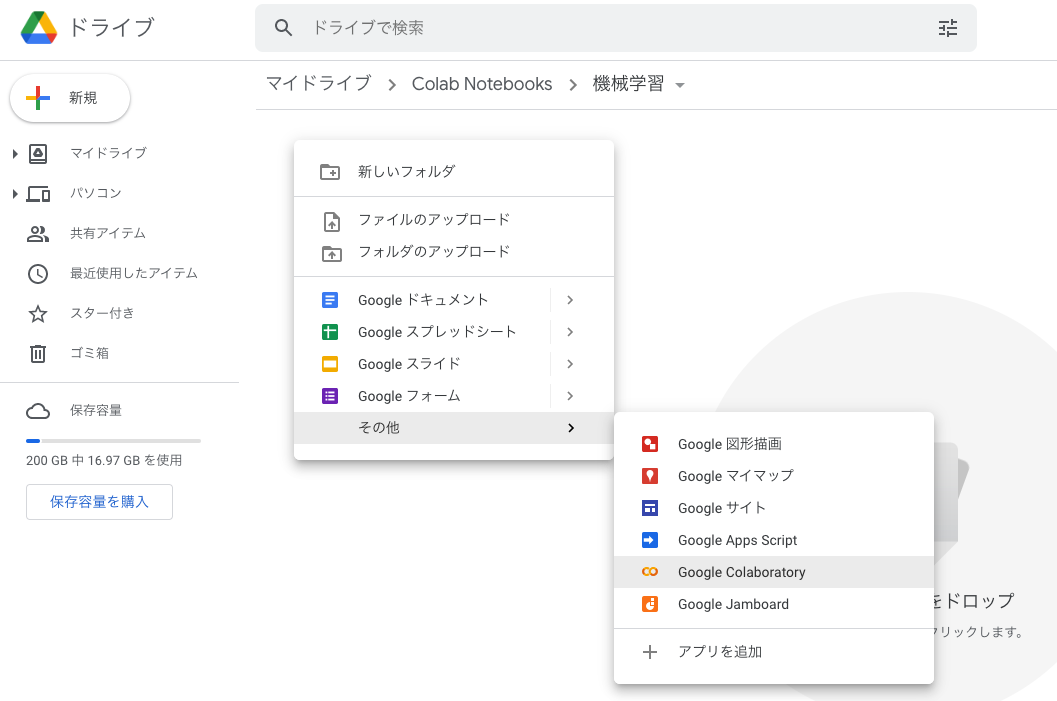Image resolution: width=1057 pixels, height=701 pixels.
Task: Click 共有アイテム label in sidebar
Action: pos(108,233)
